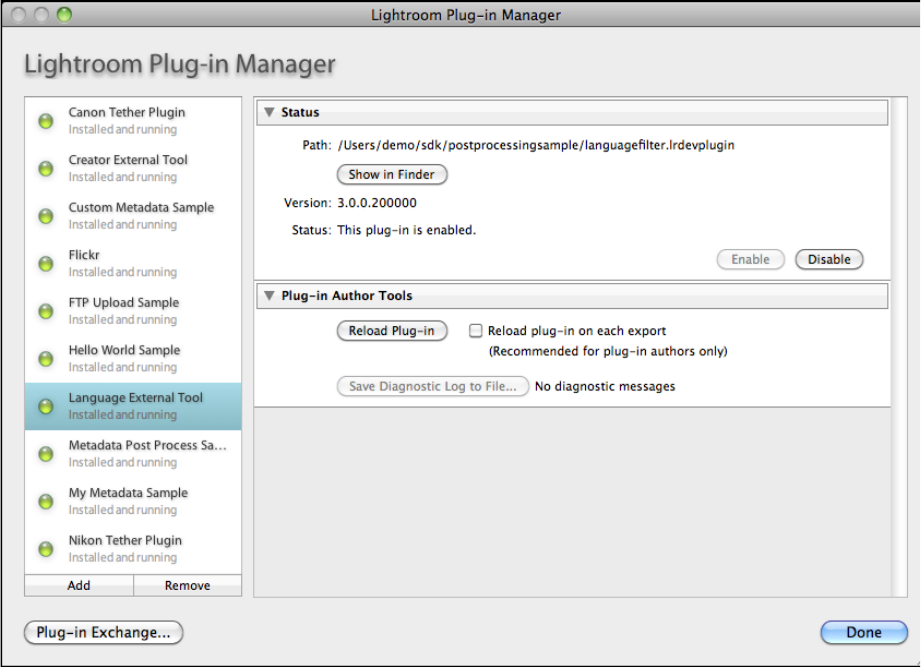Click green status icon for Creator External Tool
Screen dimensions: 921x667
(x=46, y=169)
